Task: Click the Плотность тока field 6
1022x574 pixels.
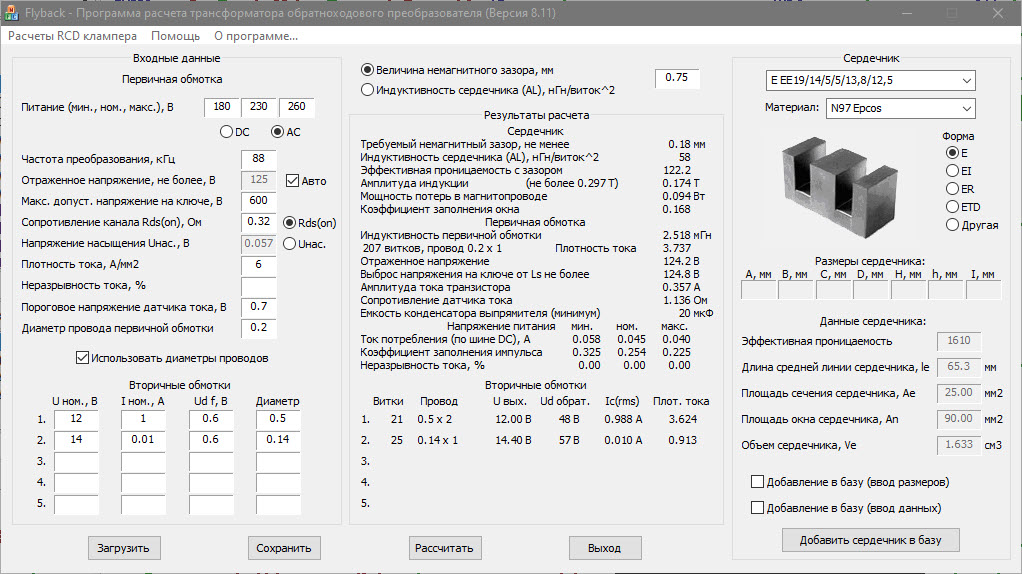Action: (259, 265)
